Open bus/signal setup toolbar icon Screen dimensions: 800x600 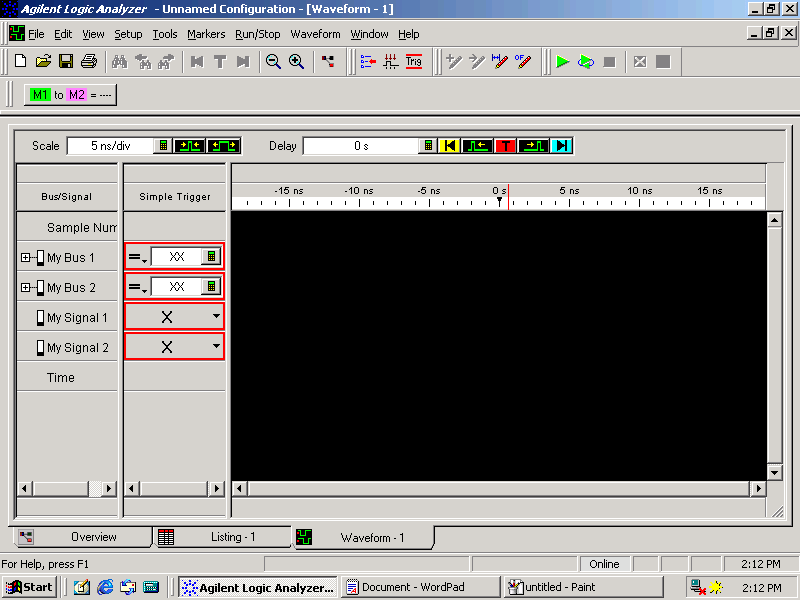(x=368, y=62)
